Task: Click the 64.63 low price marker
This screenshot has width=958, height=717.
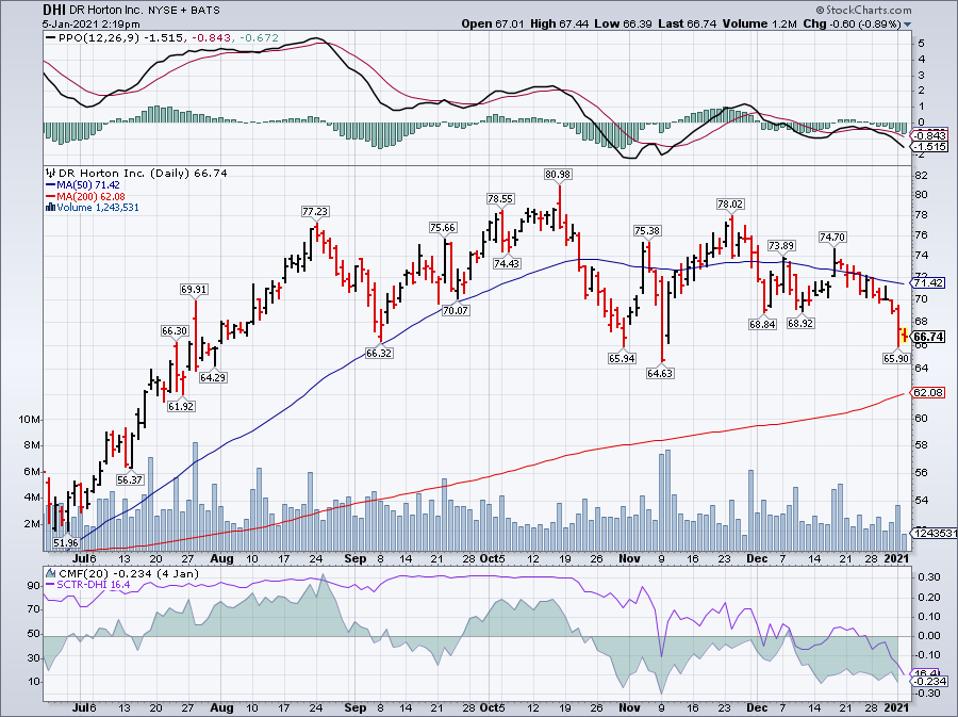Action: click(660, 373)
